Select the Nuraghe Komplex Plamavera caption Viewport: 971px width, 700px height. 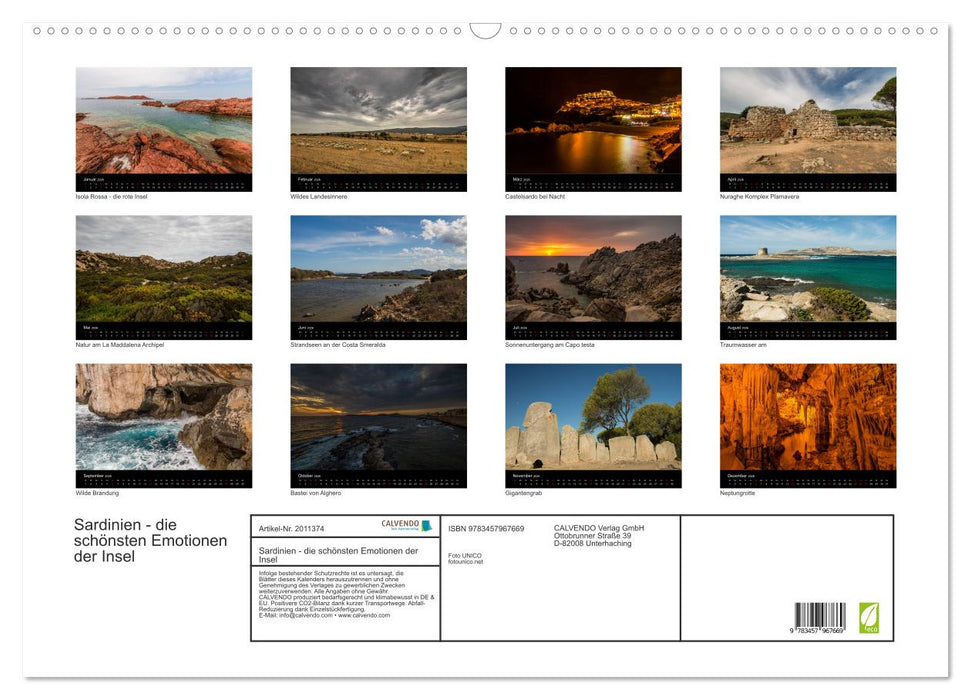(x=762, y=197)
